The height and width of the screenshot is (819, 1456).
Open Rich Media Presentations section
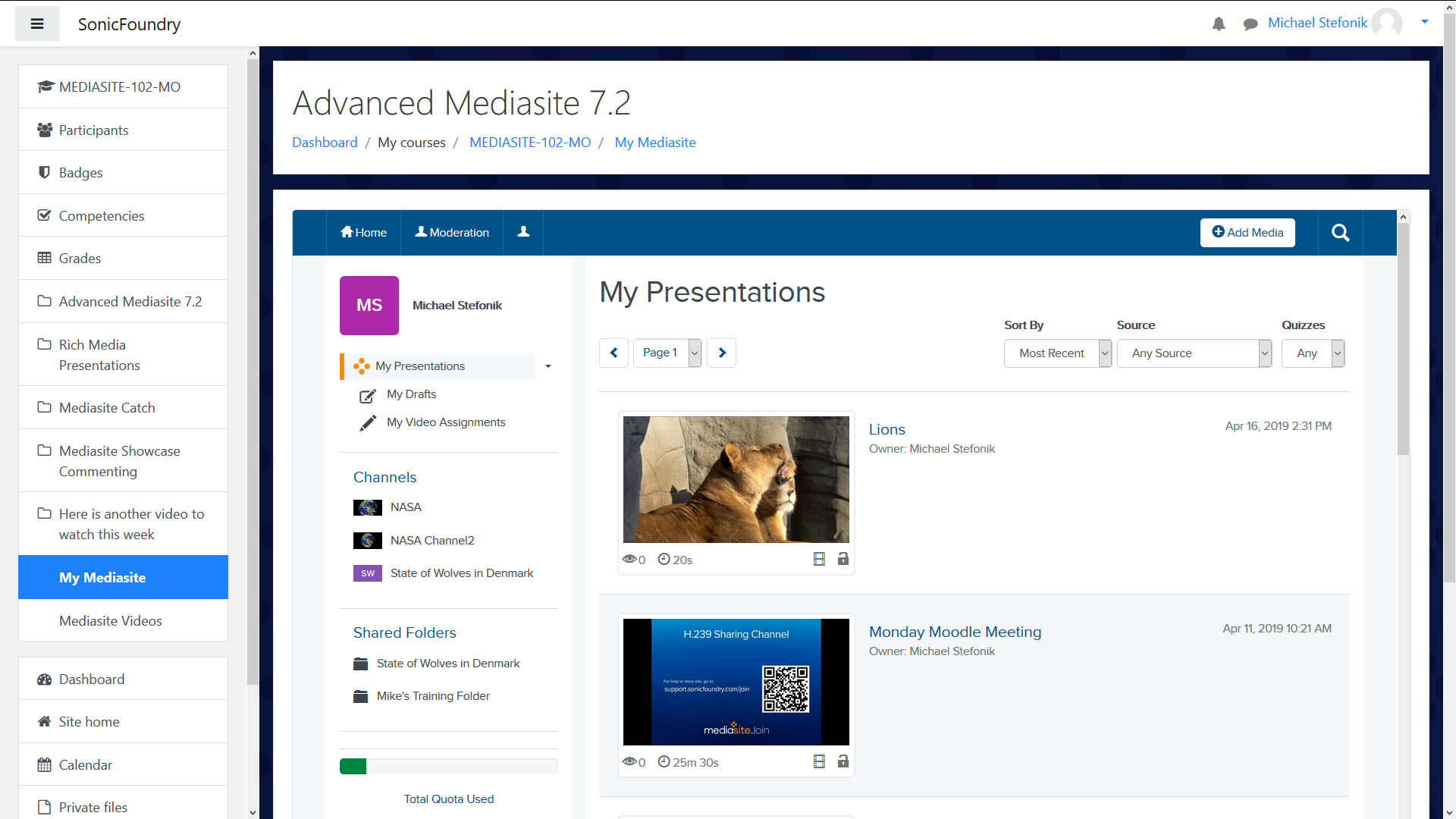123,354
